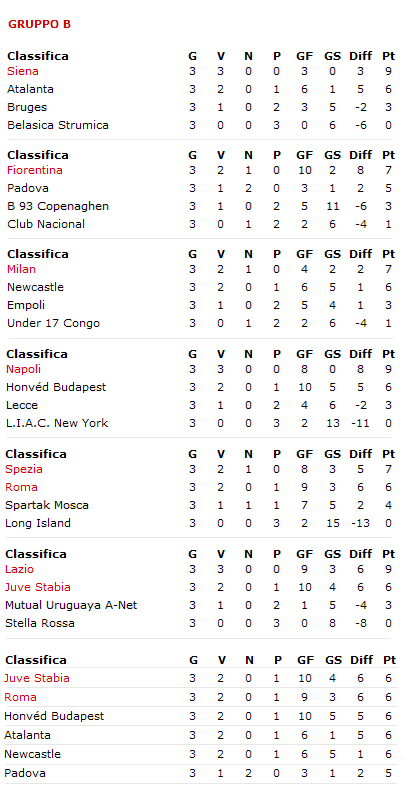Click Juve Stabia in Lazio's table

38,587
